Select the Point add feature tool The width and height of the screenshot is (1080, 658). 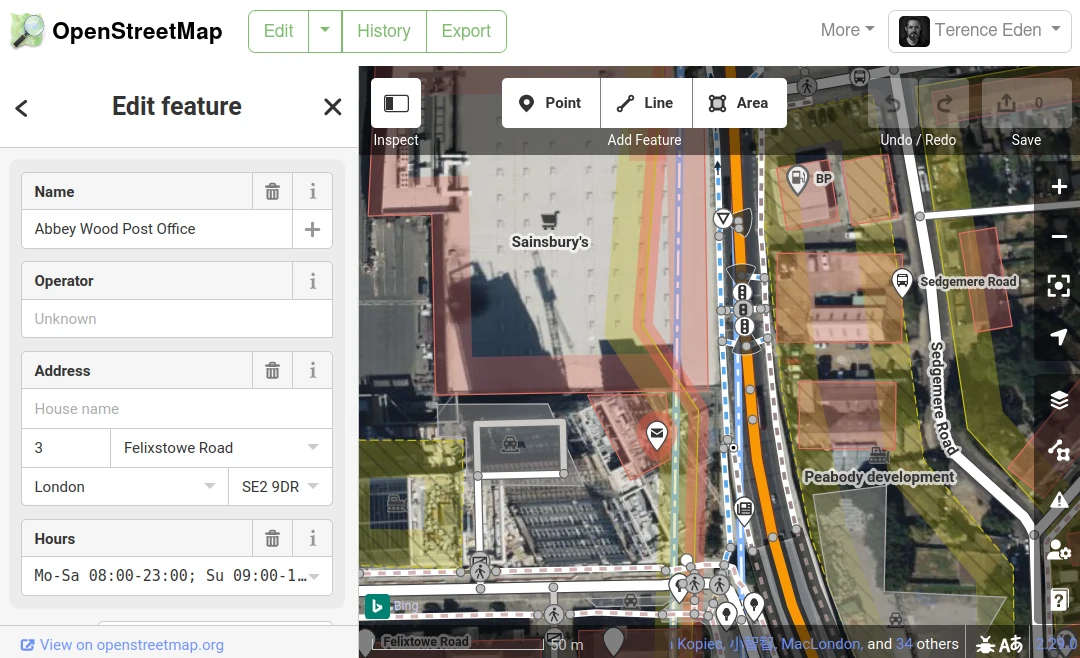pyautogui.click(x=551, y=103)
